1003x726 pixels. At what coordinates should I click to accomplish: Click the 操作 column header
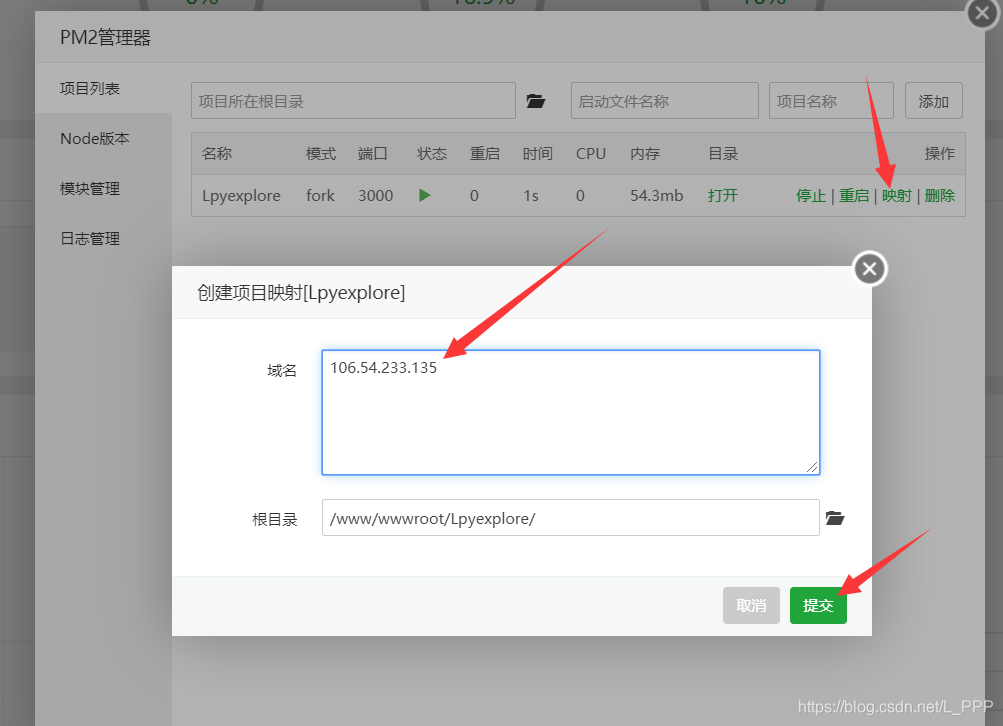(x=940, y=154)
